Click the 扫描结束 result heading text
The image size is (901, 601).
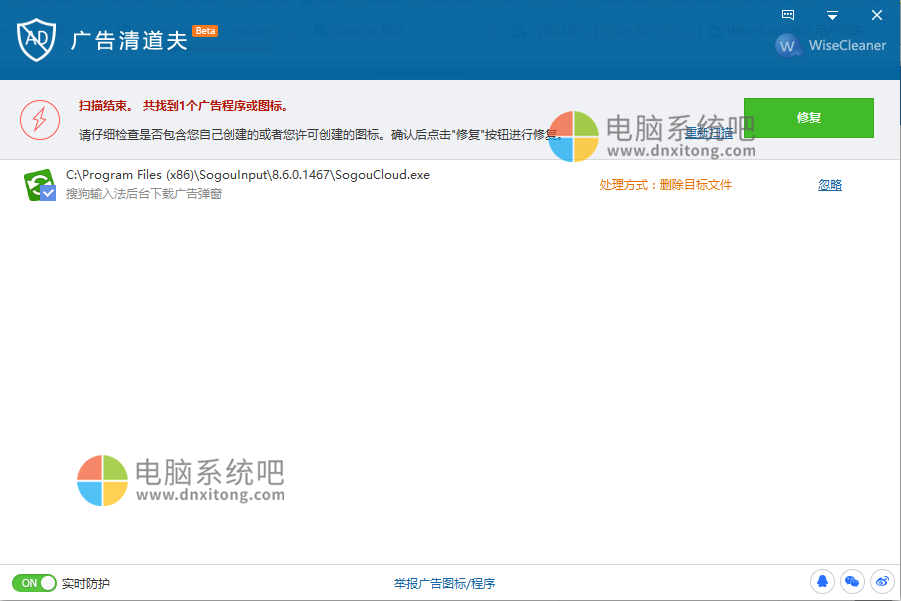pos(183,106)
